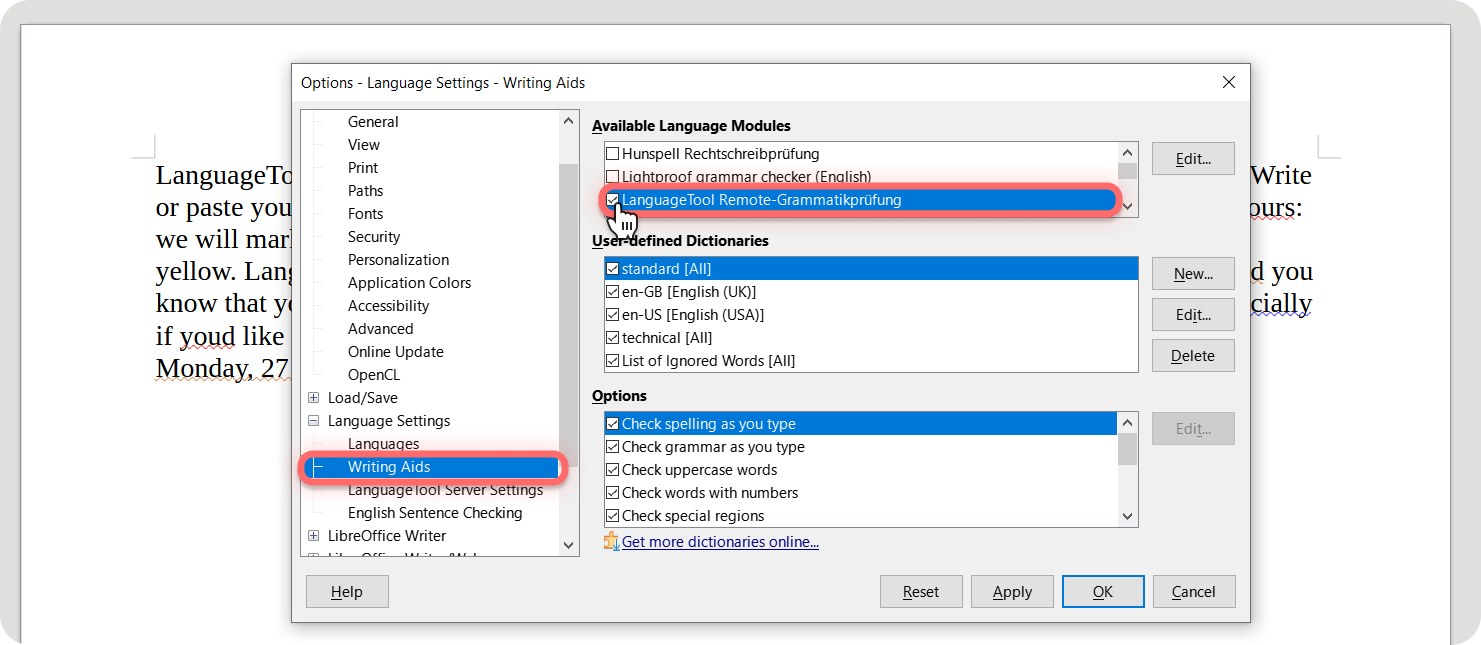
Task: Click the dictionary icon beside Get more dictionaries
Action: (x=611, y=542)
